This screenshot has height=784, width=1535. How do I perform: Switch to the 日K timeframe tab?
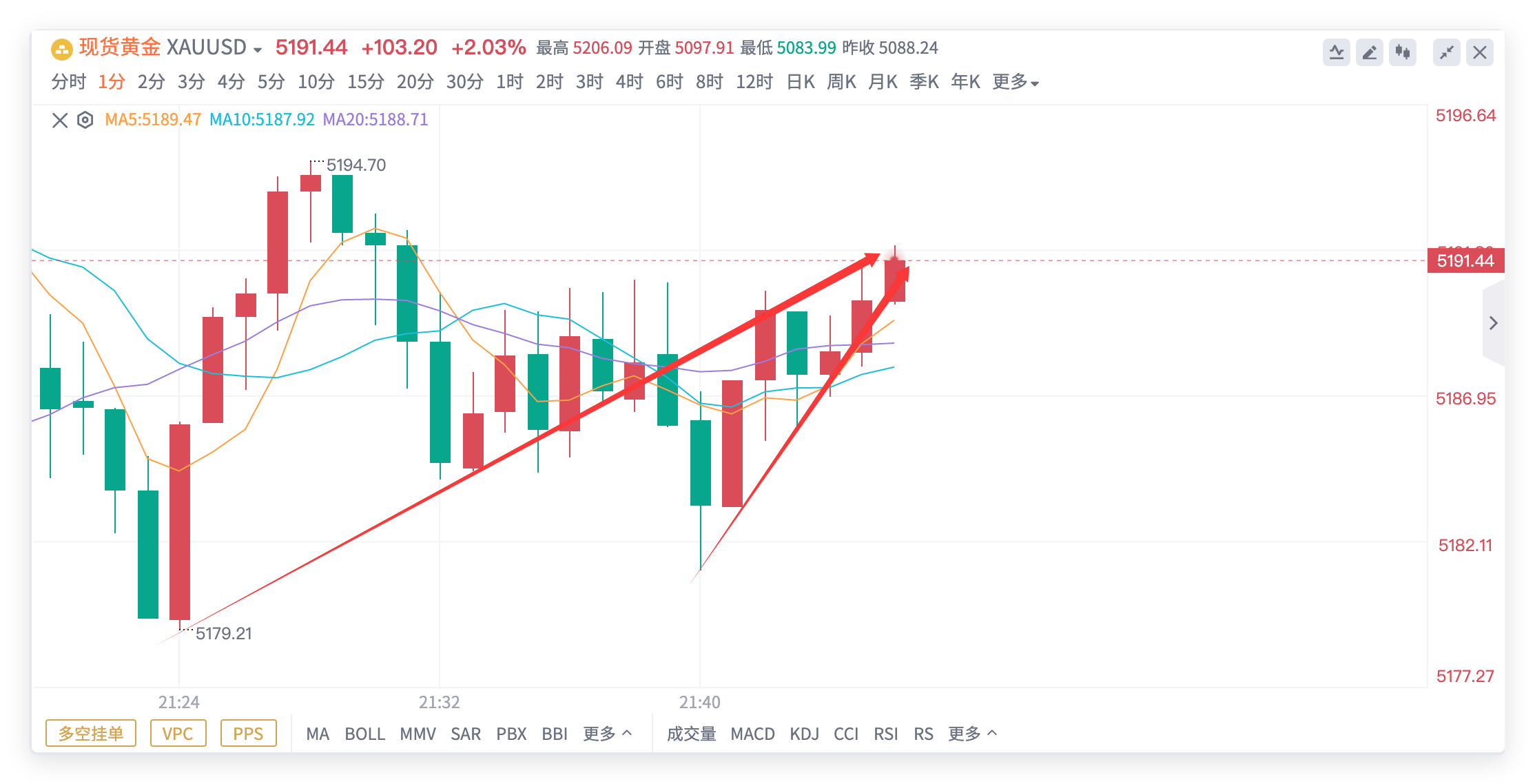point(800,81)
